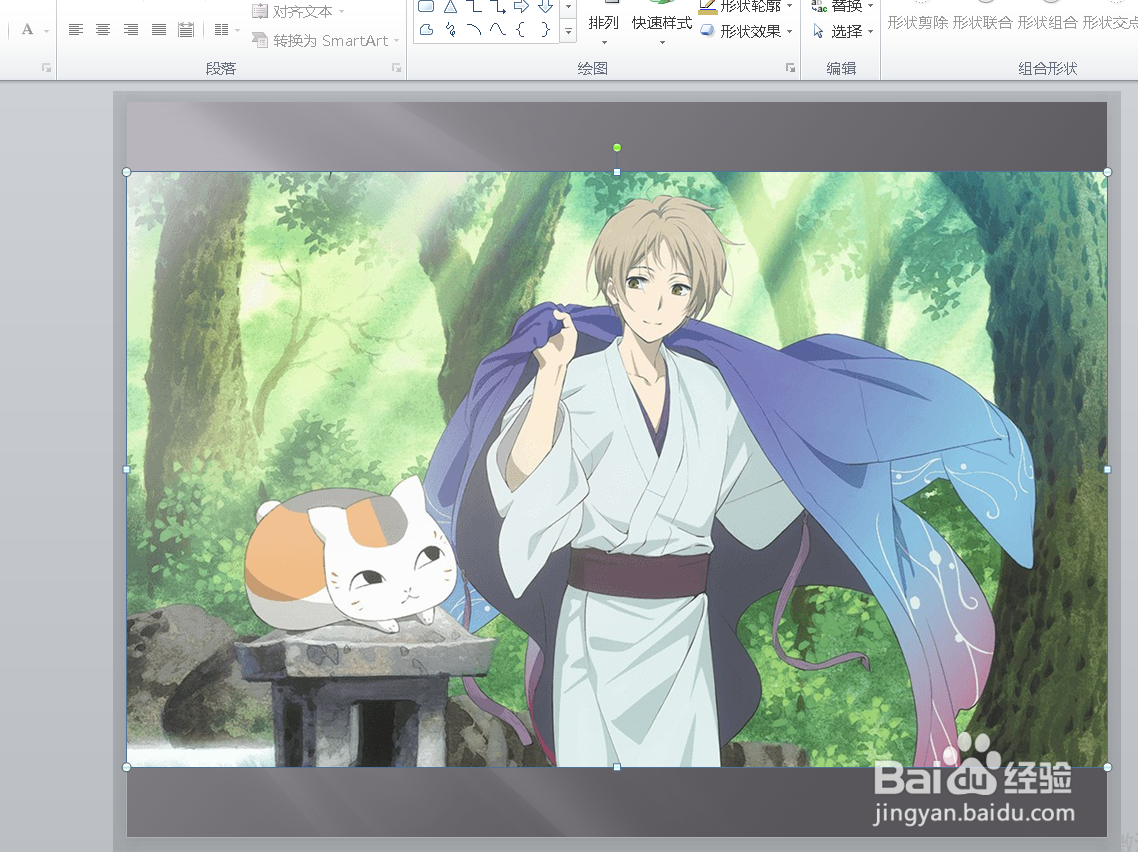
Task: Select the elbow arrow connector shape
Action: [x=498, y=7]
